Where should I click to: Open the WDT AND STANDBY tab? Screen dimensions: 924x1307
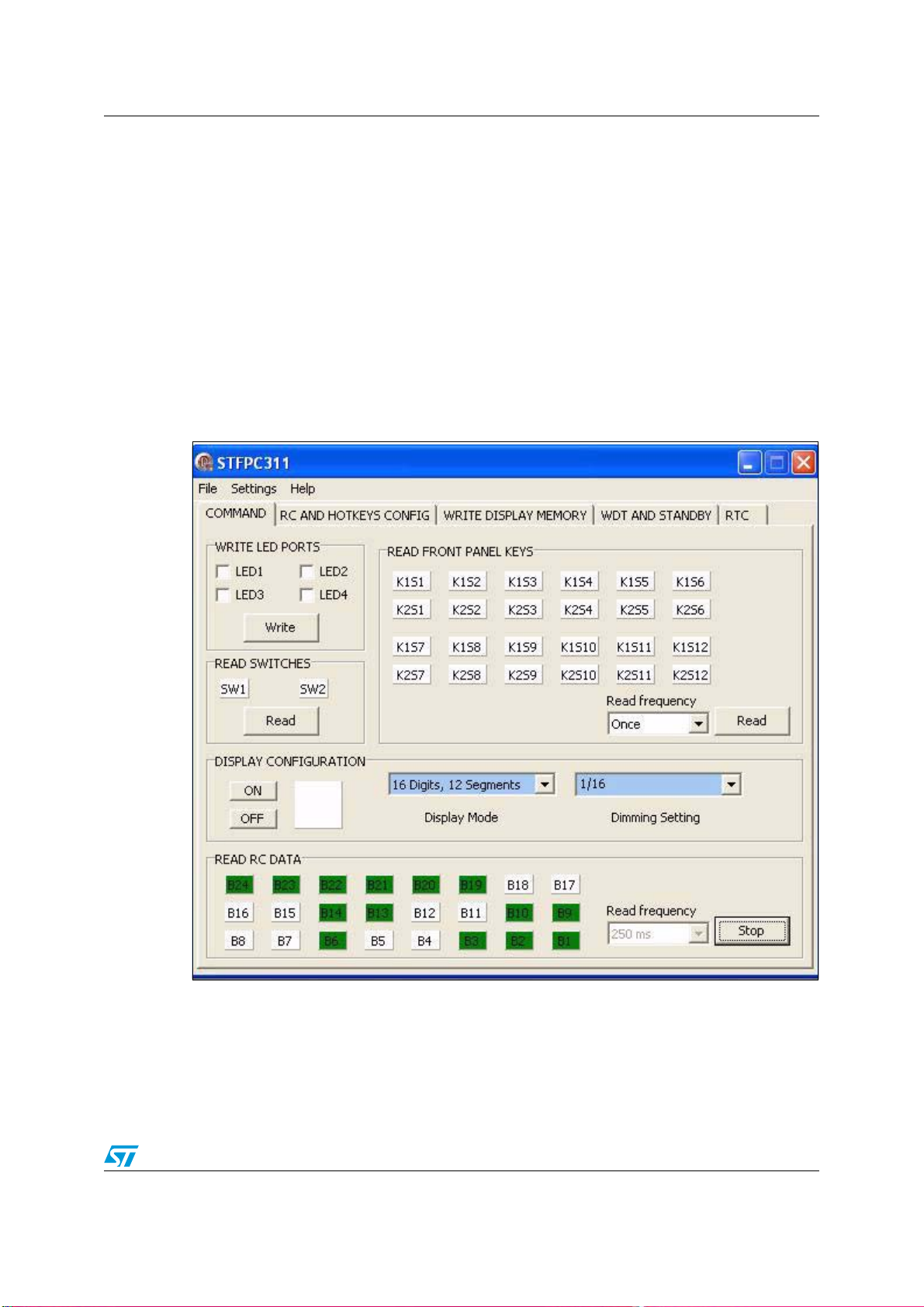tap(656, 515)
